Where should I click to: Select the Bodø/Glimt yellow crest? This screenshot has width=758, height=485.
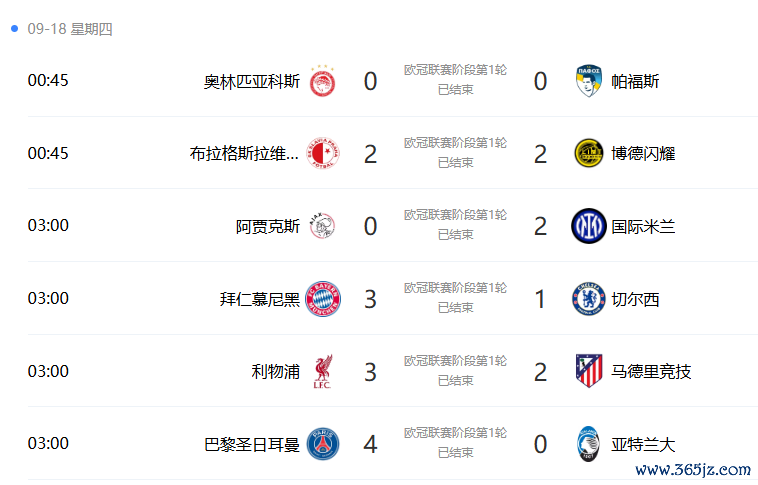tap(589, 153)
